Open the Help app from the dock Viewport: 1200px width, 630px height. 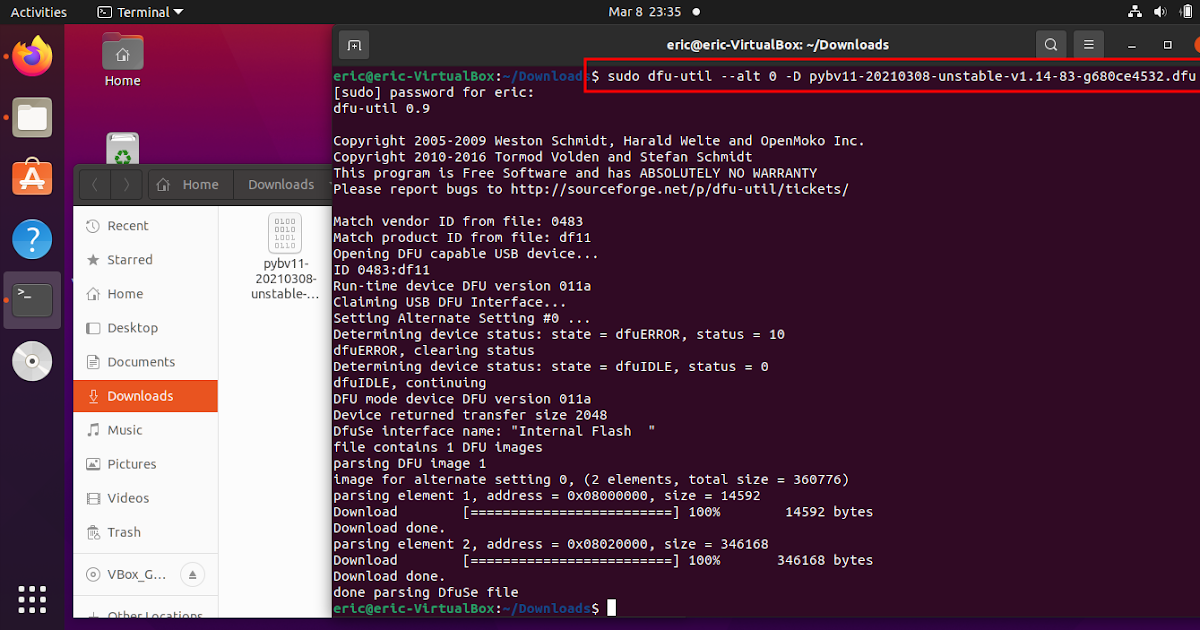[31, 238]
